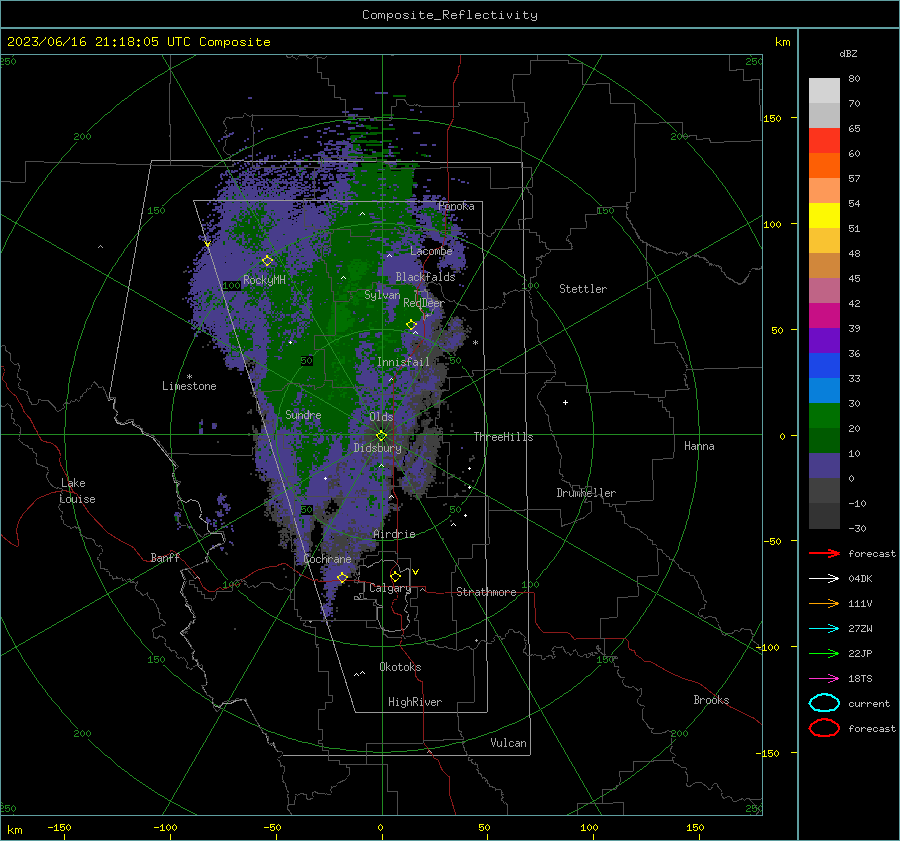Image resolution: width=900 pixels, height=841 pixels.
Task: Click the orange 111V arrow icon
Action: point(824,603)
